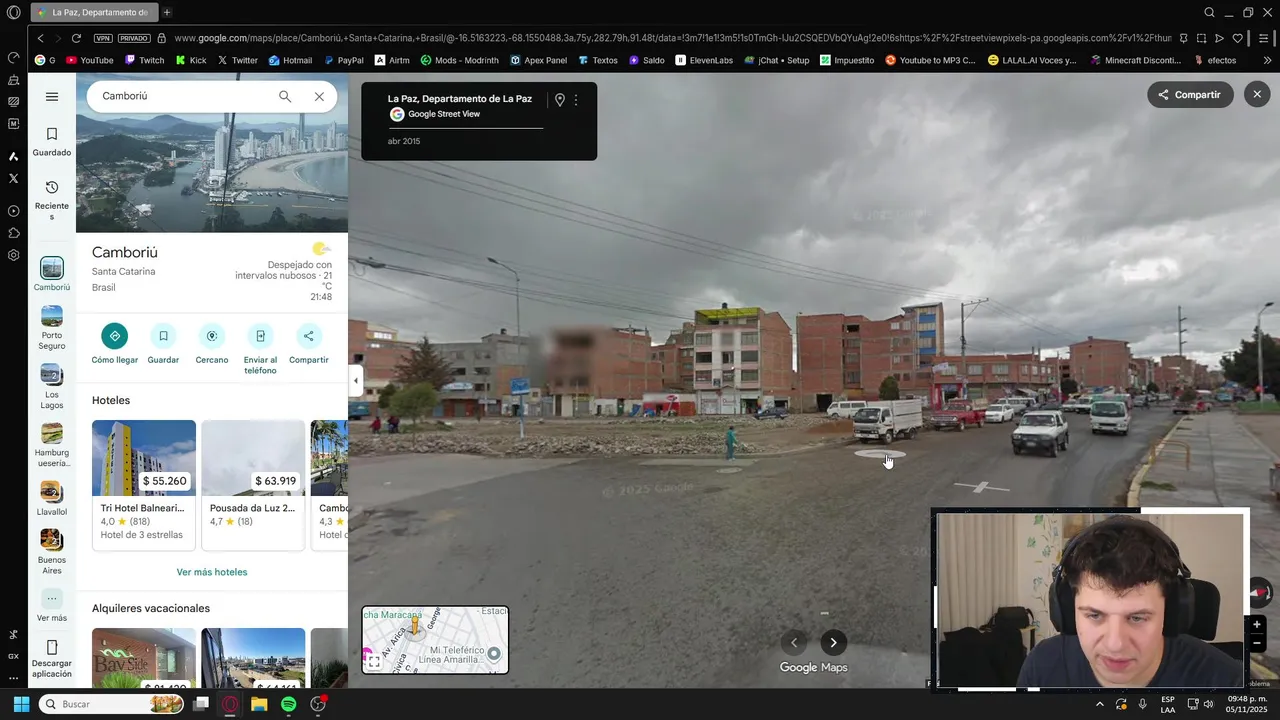
Task: Close Street View with the X button
Action: click(x=1257, y=94)
